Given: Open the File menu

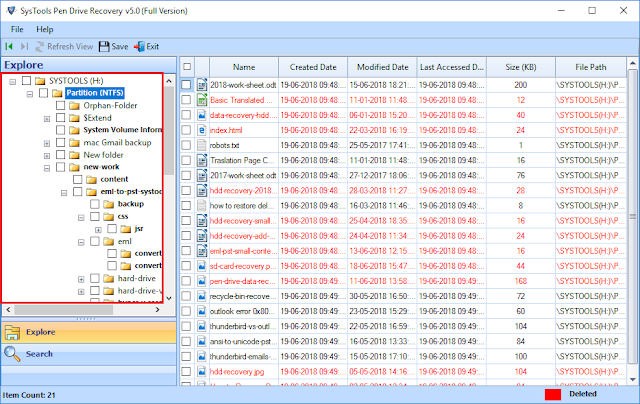Looking at the screenshot, I should coord(17,29).
